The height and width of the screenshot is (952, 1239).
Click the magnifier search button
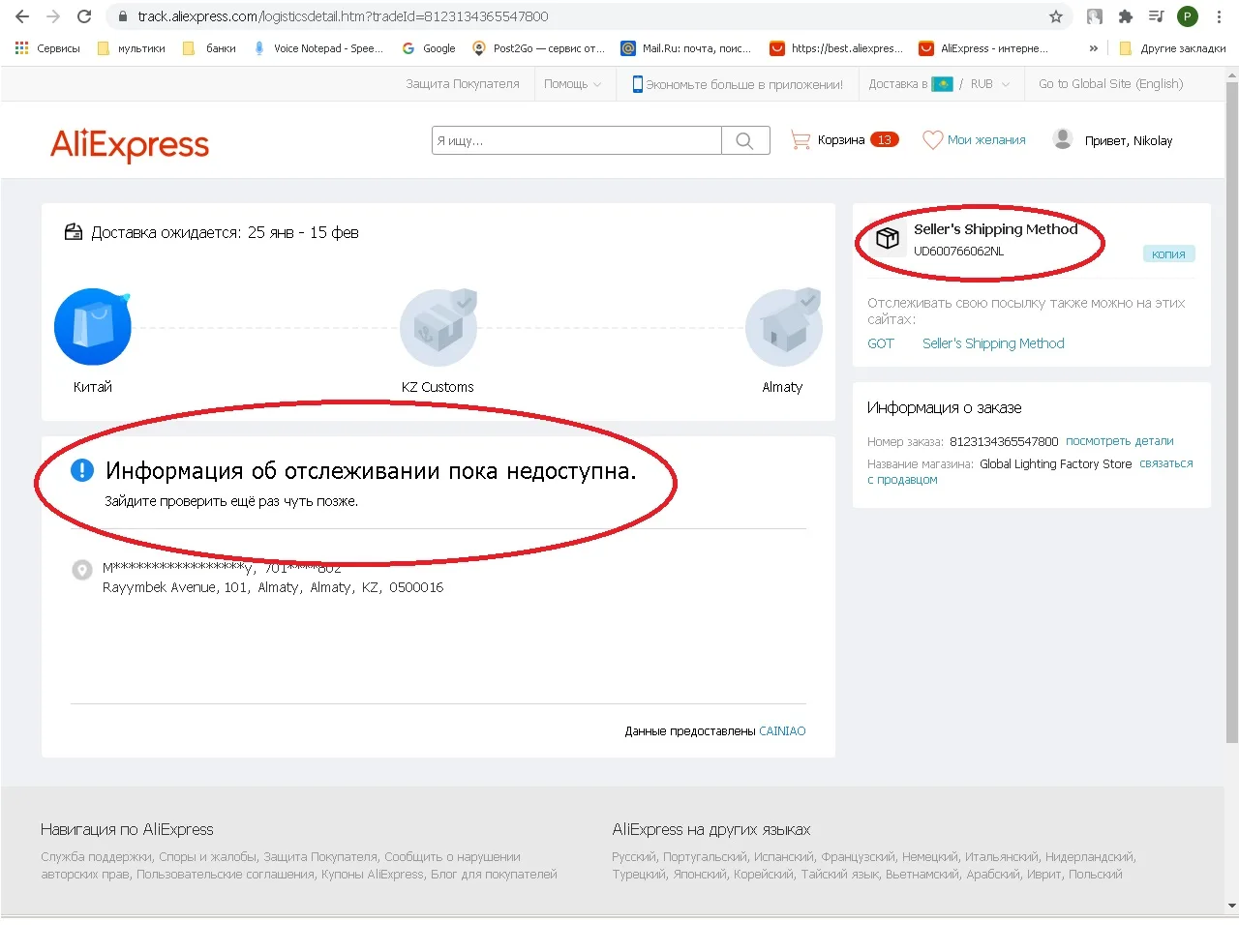745,140
